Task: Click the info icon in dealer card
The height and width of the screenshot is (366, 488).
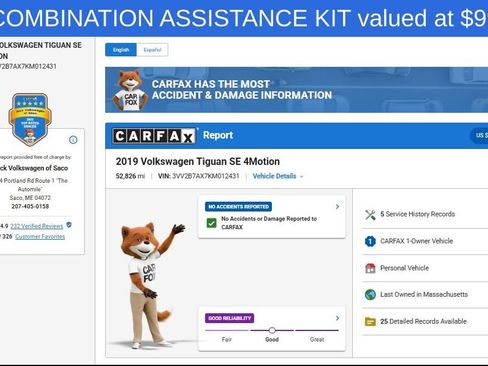Action: point(73,140)
